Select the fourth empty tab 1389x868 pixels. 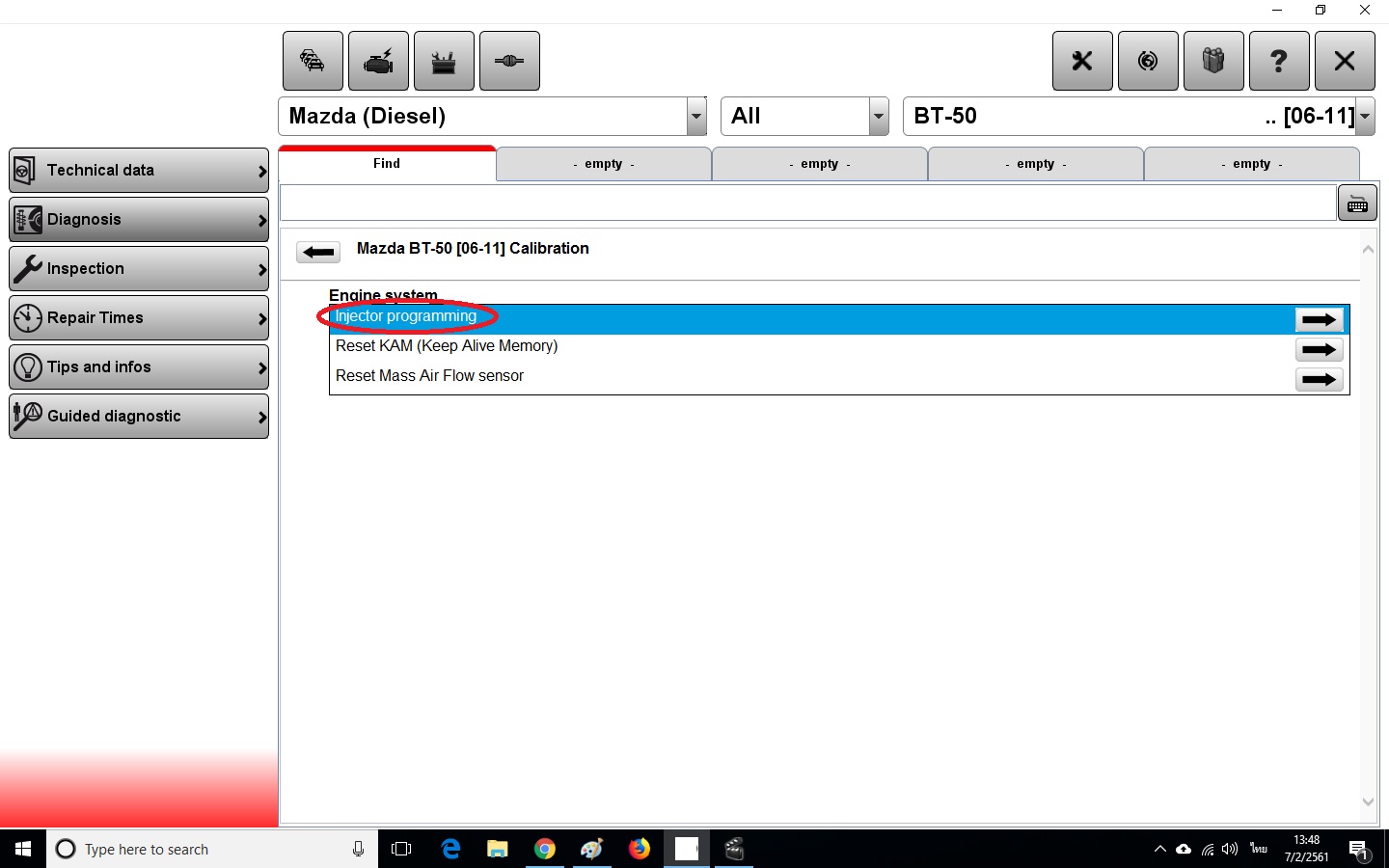click(1252, 164)
